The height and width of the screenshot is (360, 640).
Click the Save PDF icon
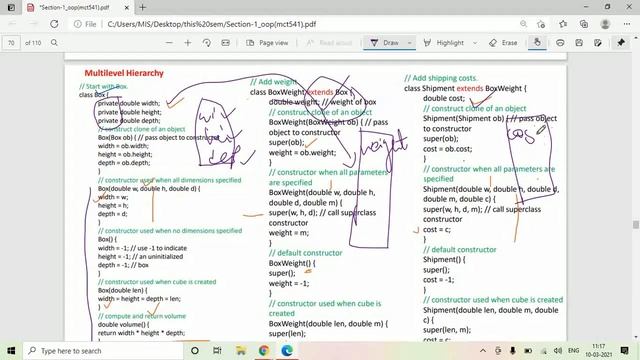tap(579, 42)
